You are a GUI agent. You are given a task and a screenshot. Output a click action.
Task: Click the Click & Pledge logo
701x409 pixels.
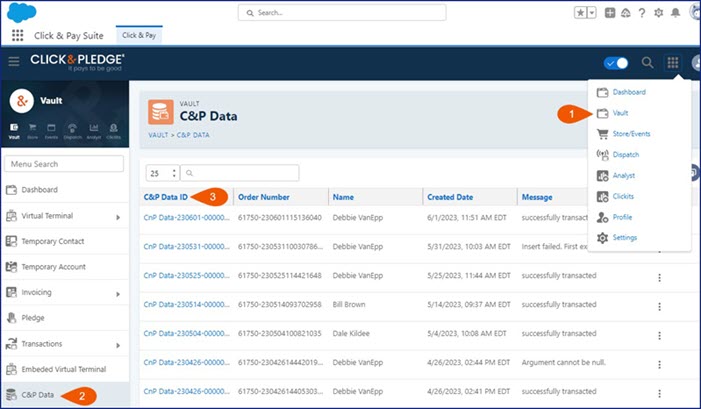coord(77,62)
